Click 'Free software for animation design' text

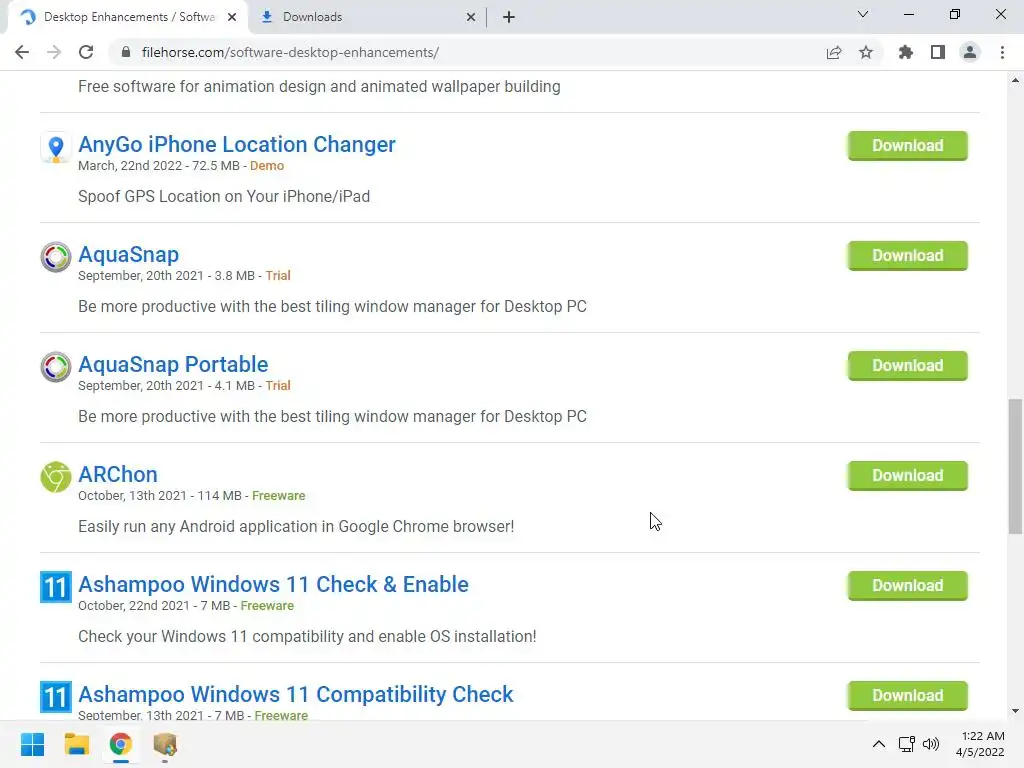pyautogui.click(x=319, y=87)
